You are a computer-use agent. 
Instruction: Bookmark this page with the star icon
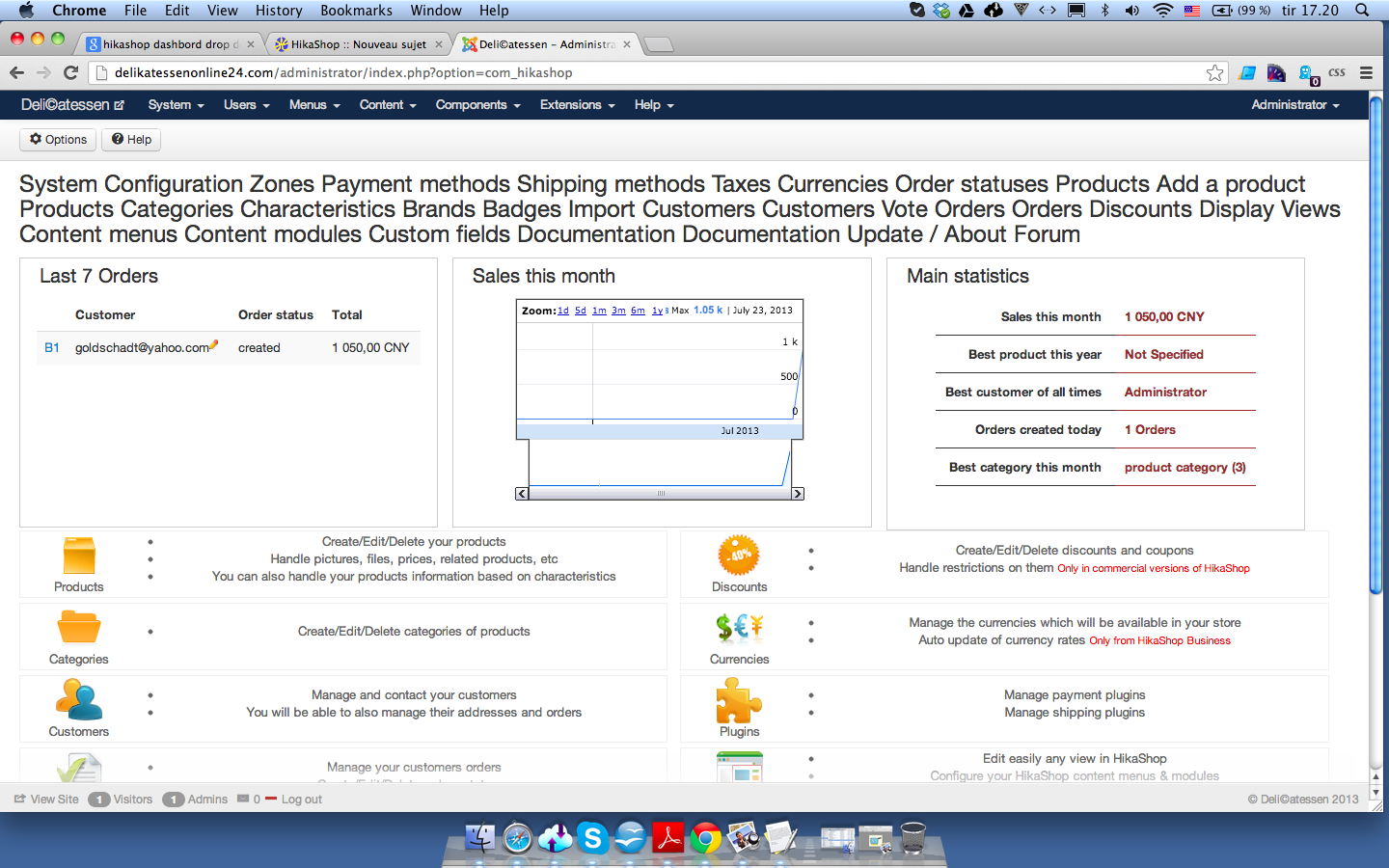pyautogui.click(x=1214, y=72)
